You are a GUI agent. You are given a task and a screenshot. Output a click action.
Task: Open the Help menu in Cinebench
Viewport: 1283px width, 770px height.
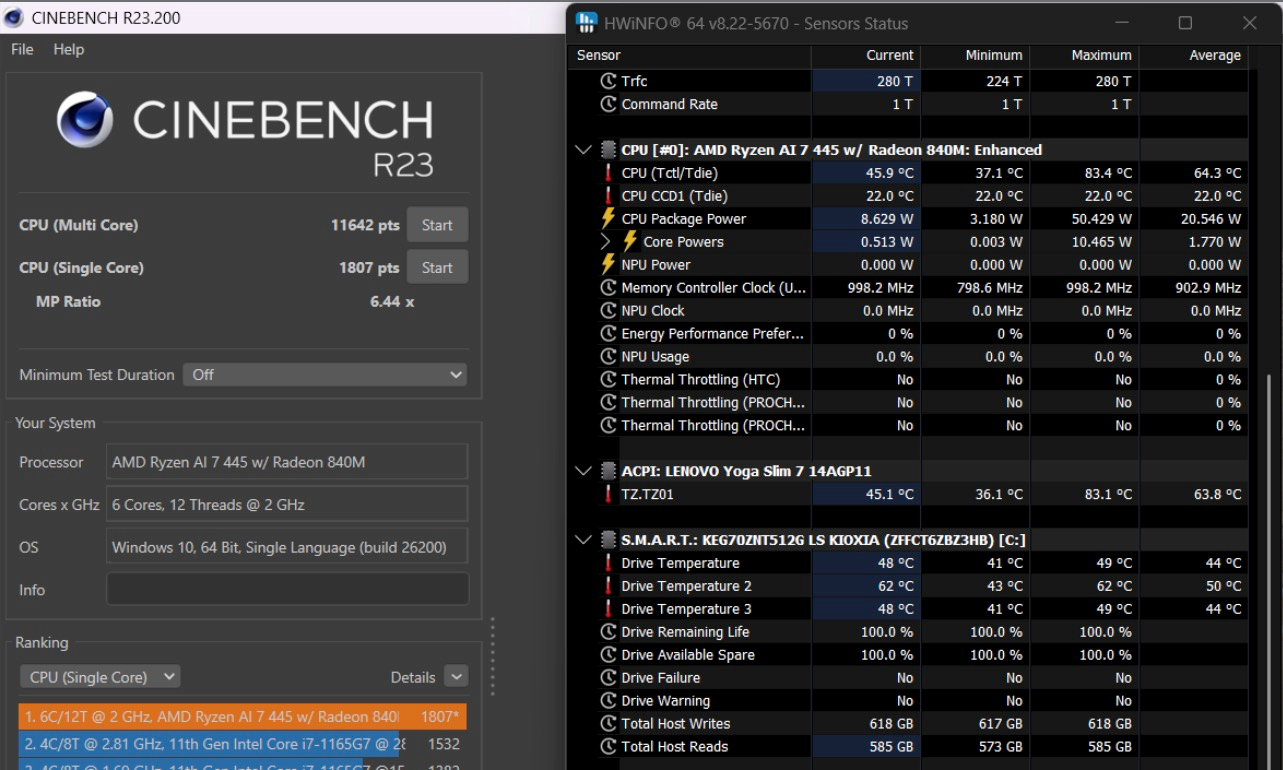(x=69, y=49)
